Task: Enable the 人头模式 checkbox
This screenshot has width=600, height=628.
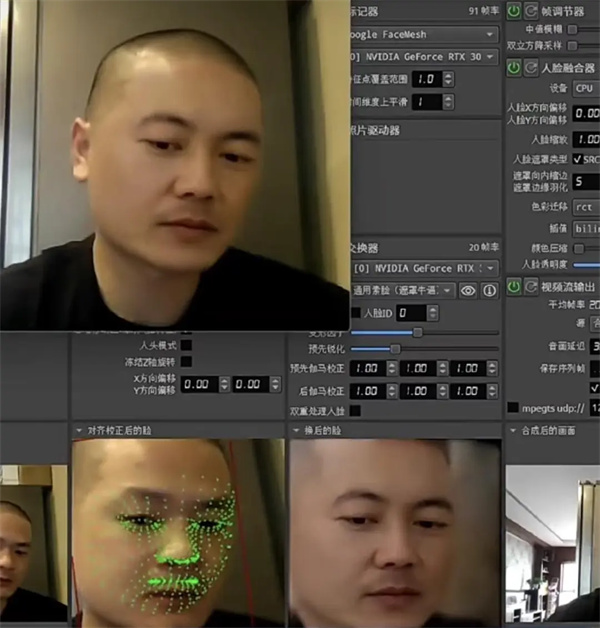Action: point(186,345)
